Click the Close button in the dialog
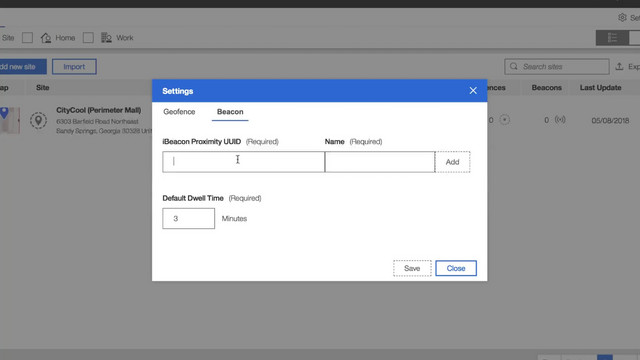640x360 pixels. click(x=456, y=268)
